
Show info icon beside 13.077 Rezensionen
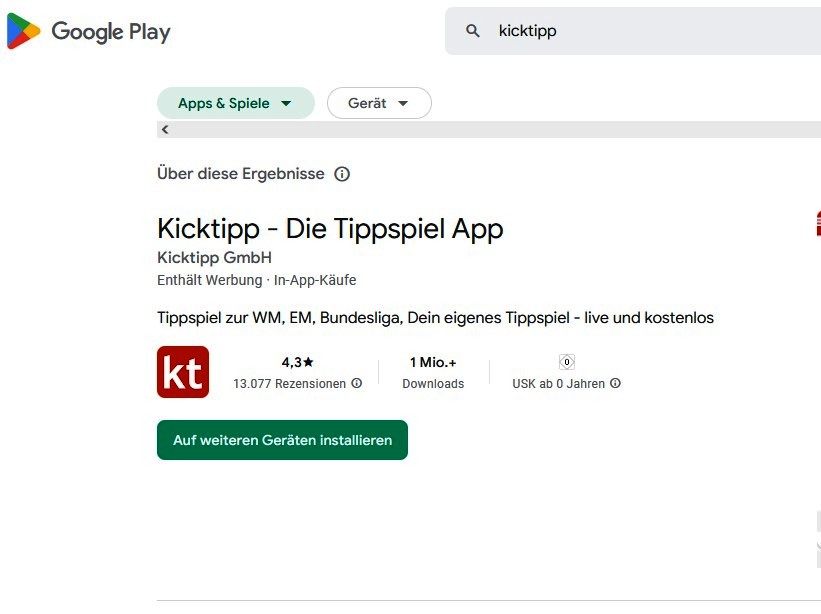point(357,383)
